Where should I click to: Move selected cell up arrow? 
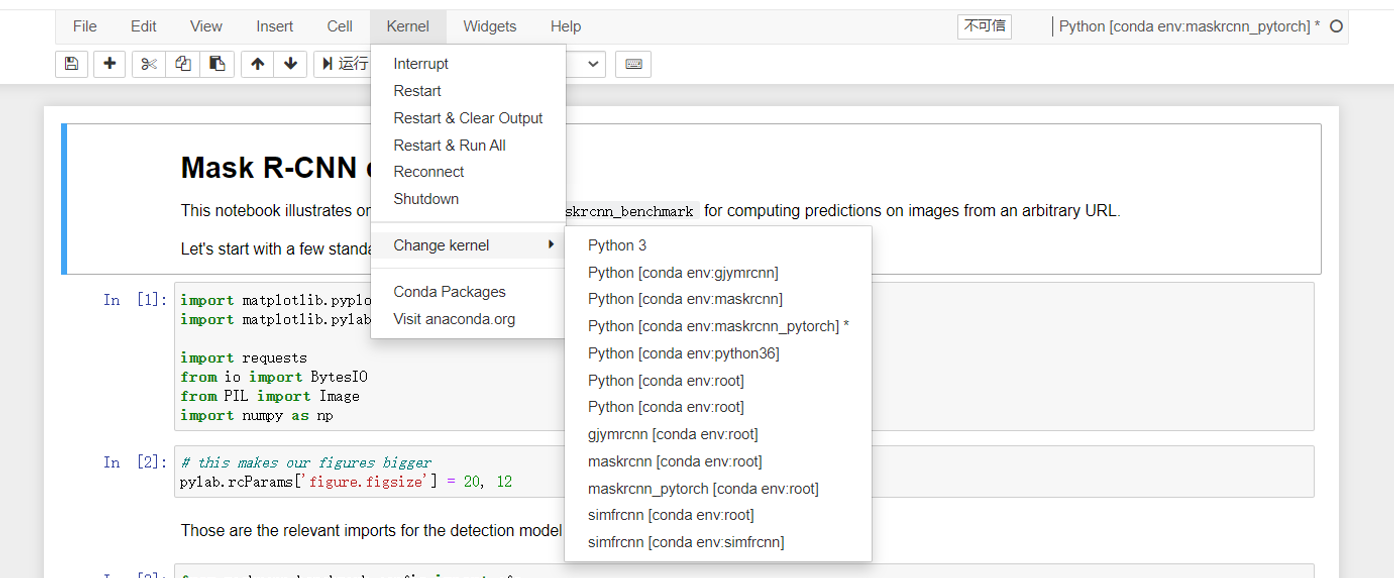(258, 64)
